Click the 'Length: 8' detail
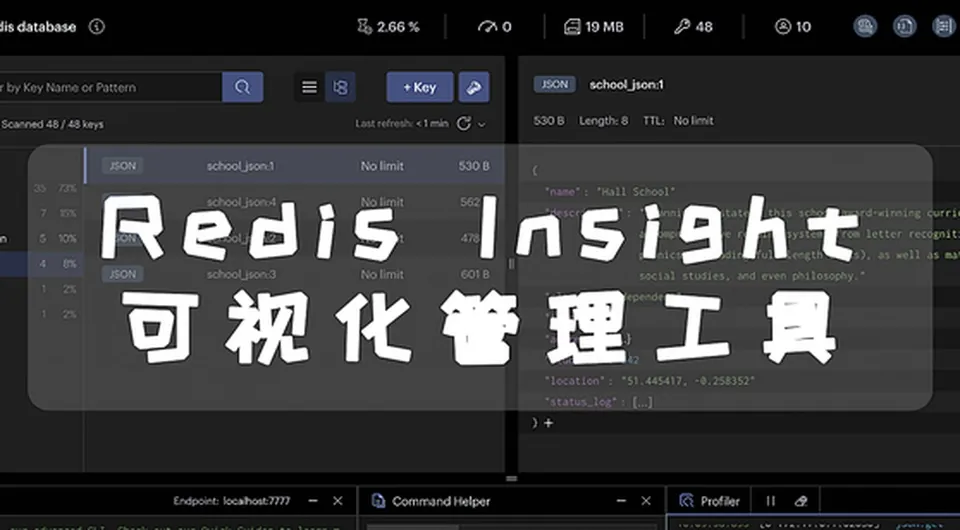This screenshot has height=530, width=960. click(x=604, y=121)
